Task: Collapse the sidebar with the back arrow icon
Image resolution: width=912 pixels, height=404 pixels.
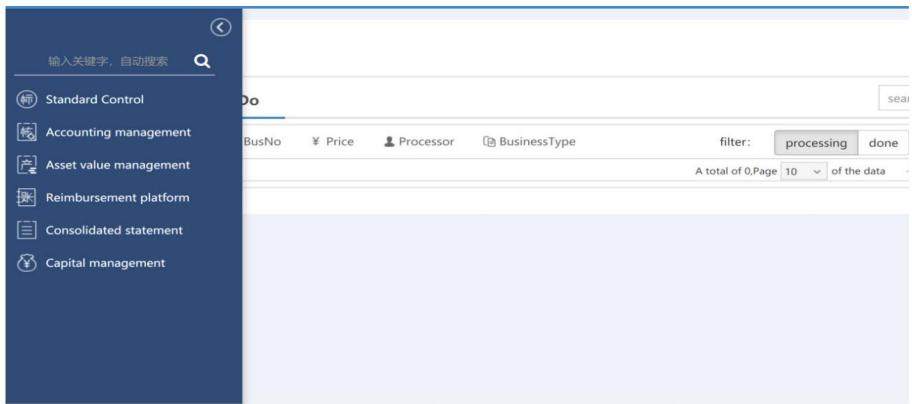Action: coord(220,27)
